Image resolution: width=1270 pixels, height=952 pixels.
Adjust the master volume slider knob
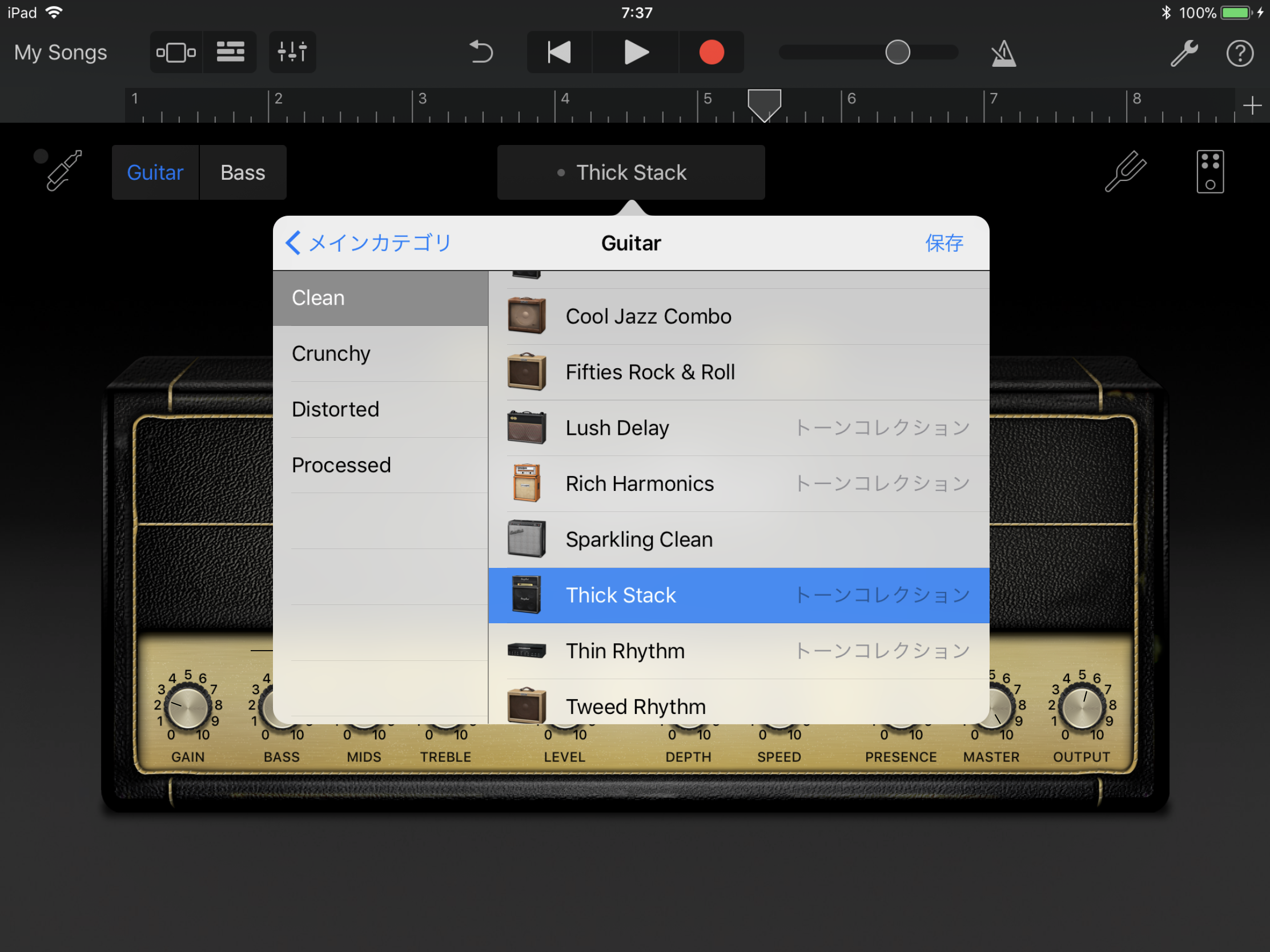[x=897, y=52]
